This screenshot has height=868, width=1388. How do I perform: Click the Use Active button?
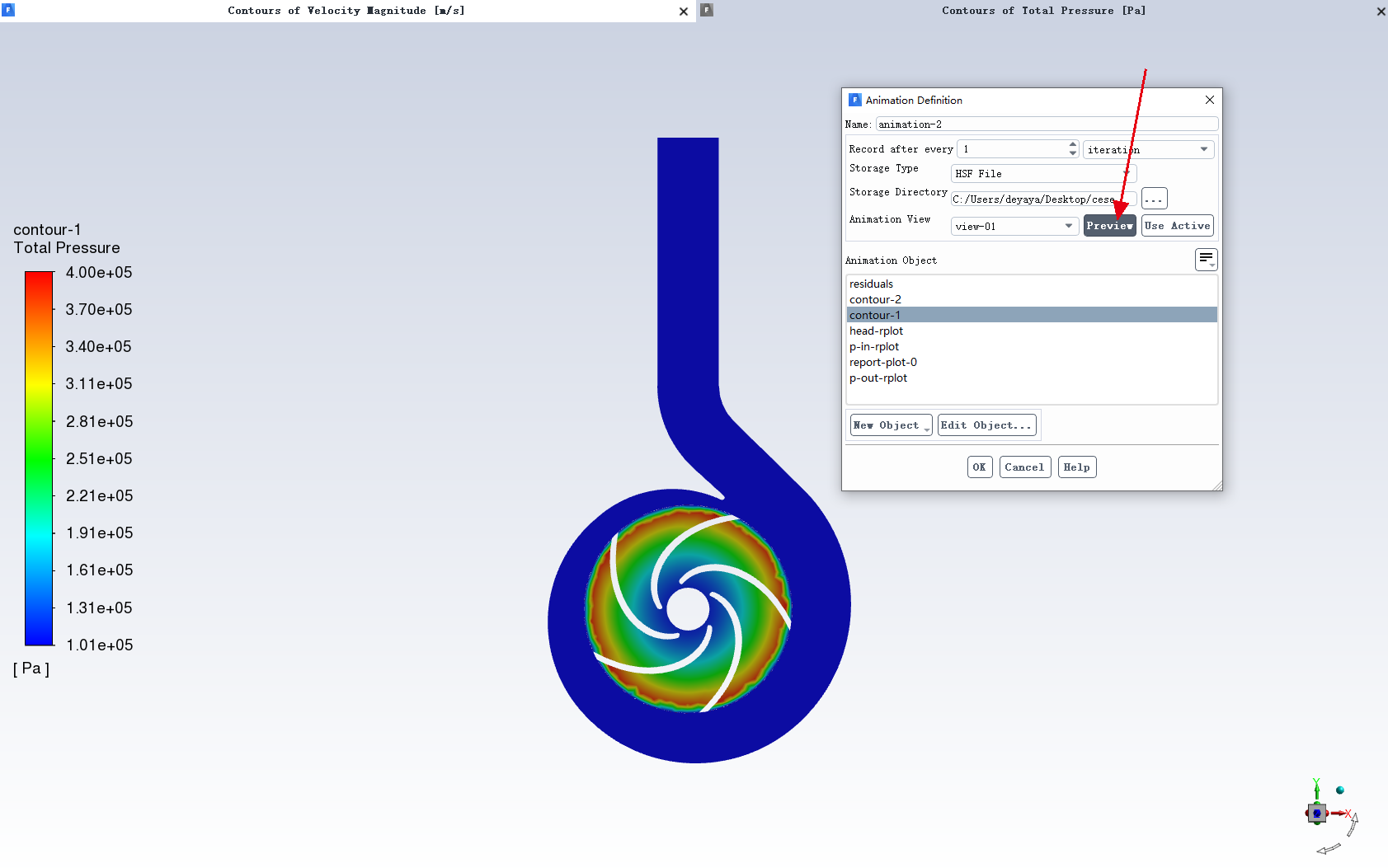(1177, 226)
